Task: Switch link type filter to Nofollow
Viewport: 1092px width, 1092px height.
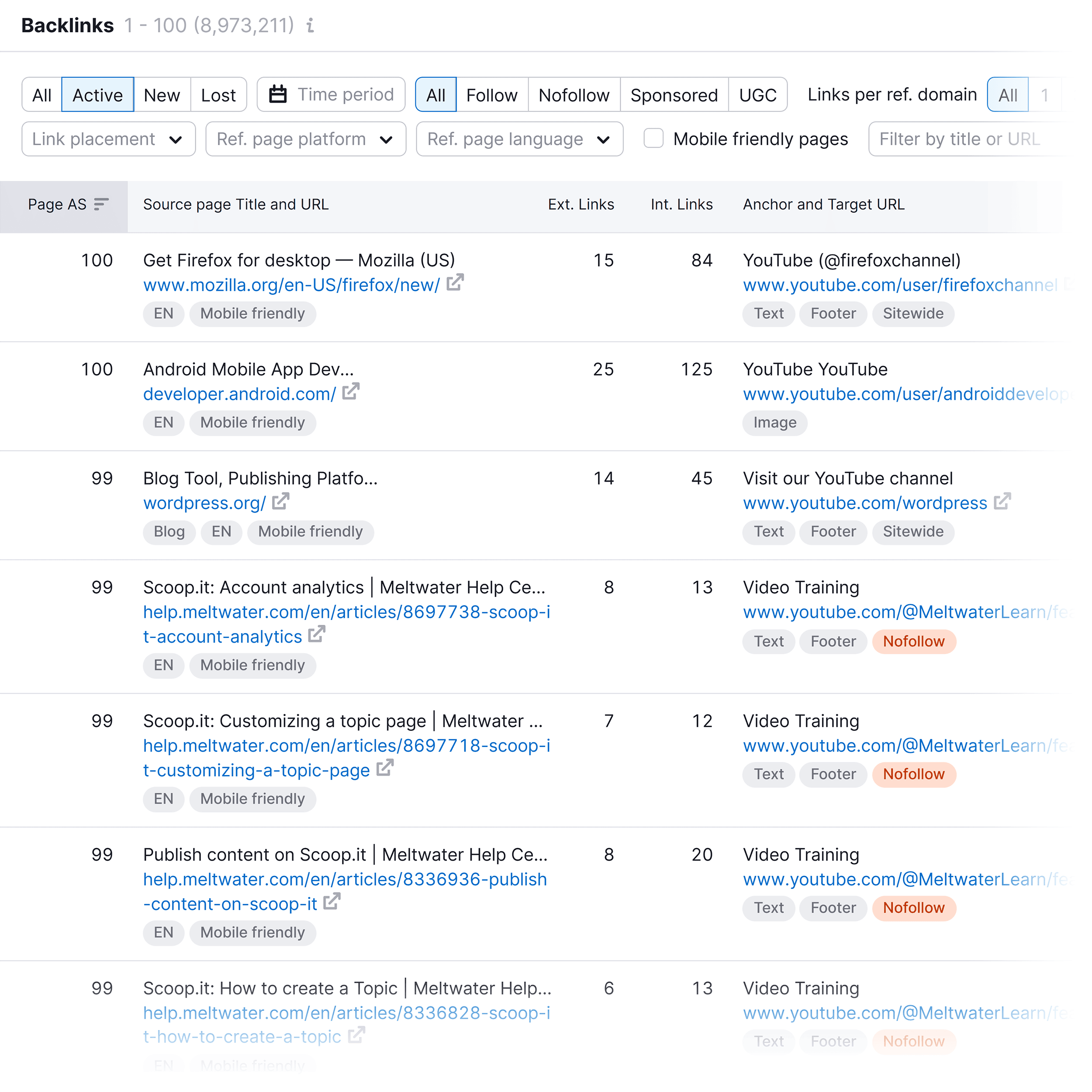Action: [574, 94]
